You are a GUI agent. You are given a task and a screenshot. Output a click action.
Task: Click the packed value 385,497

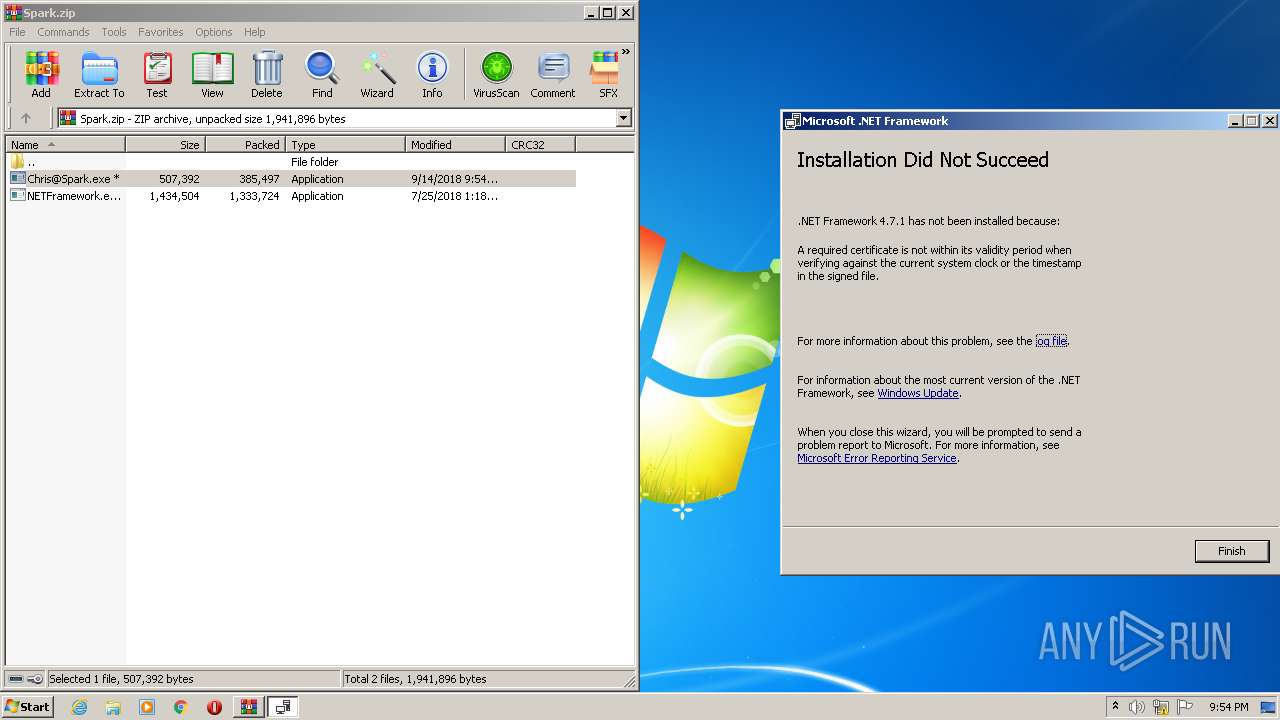click(259, 179)
